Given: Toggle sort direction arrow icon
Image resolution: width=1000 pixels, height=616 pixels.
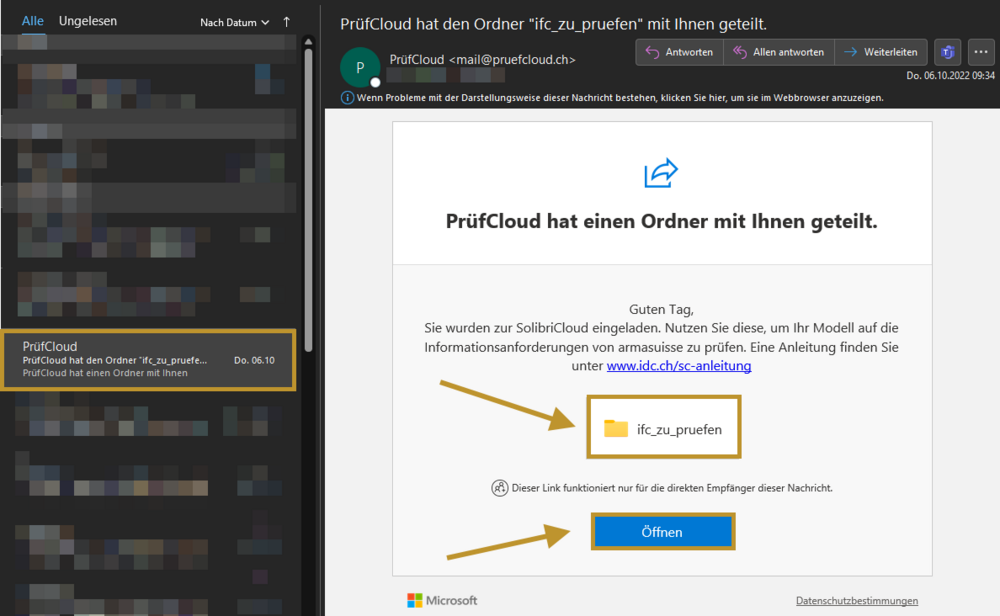Looking at the screenshot, I should click(x=286, y=22).
